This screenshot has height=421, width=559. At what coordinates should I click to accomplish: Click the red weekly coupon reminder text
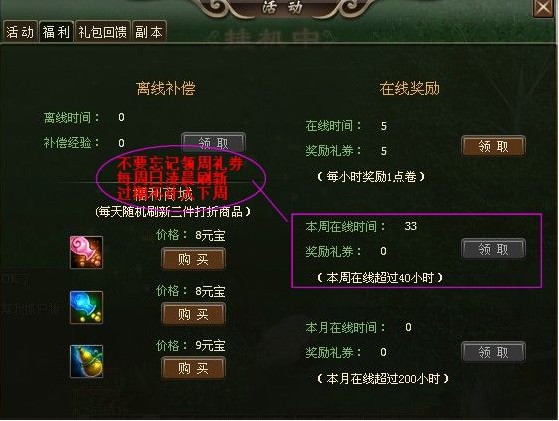pyautogui.click(x=180, y=179)
